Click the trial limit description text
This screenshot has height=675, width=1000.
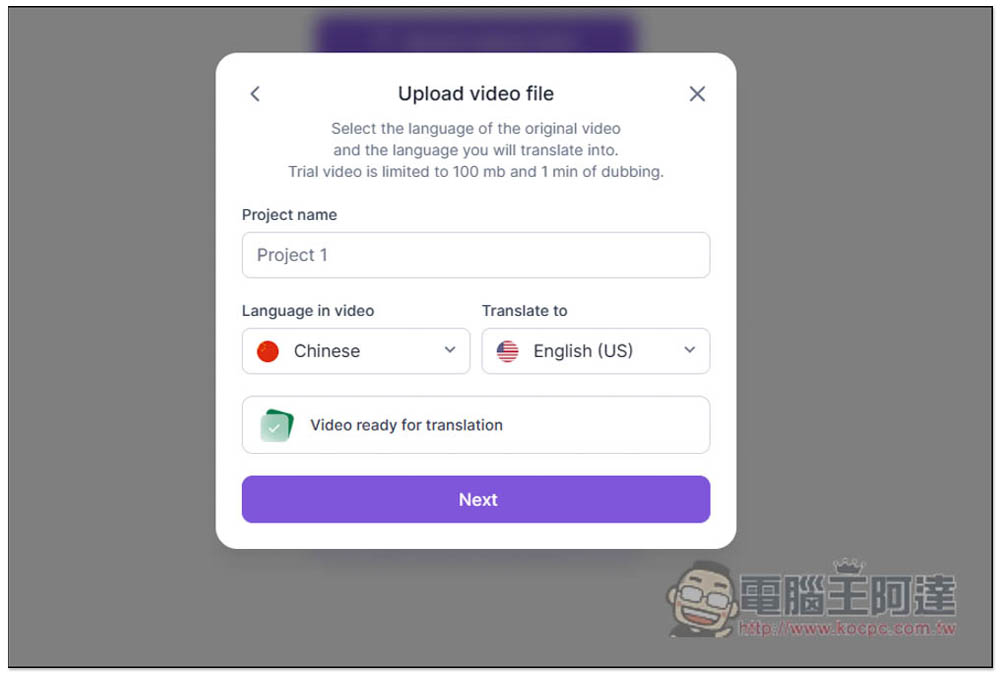click(x=476, y=172)
